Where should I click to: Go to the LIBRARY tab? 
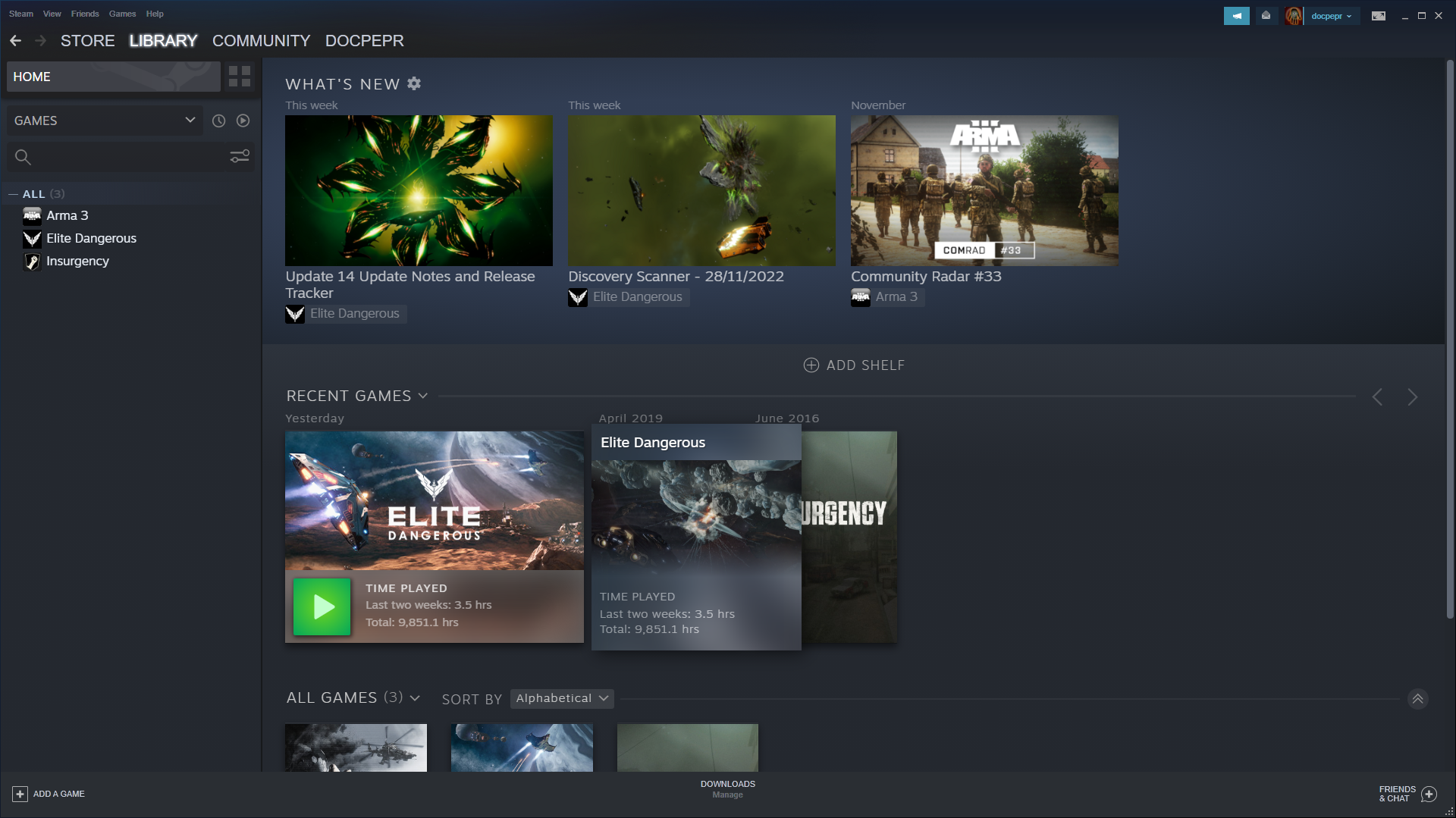click(x=163, y=41)
